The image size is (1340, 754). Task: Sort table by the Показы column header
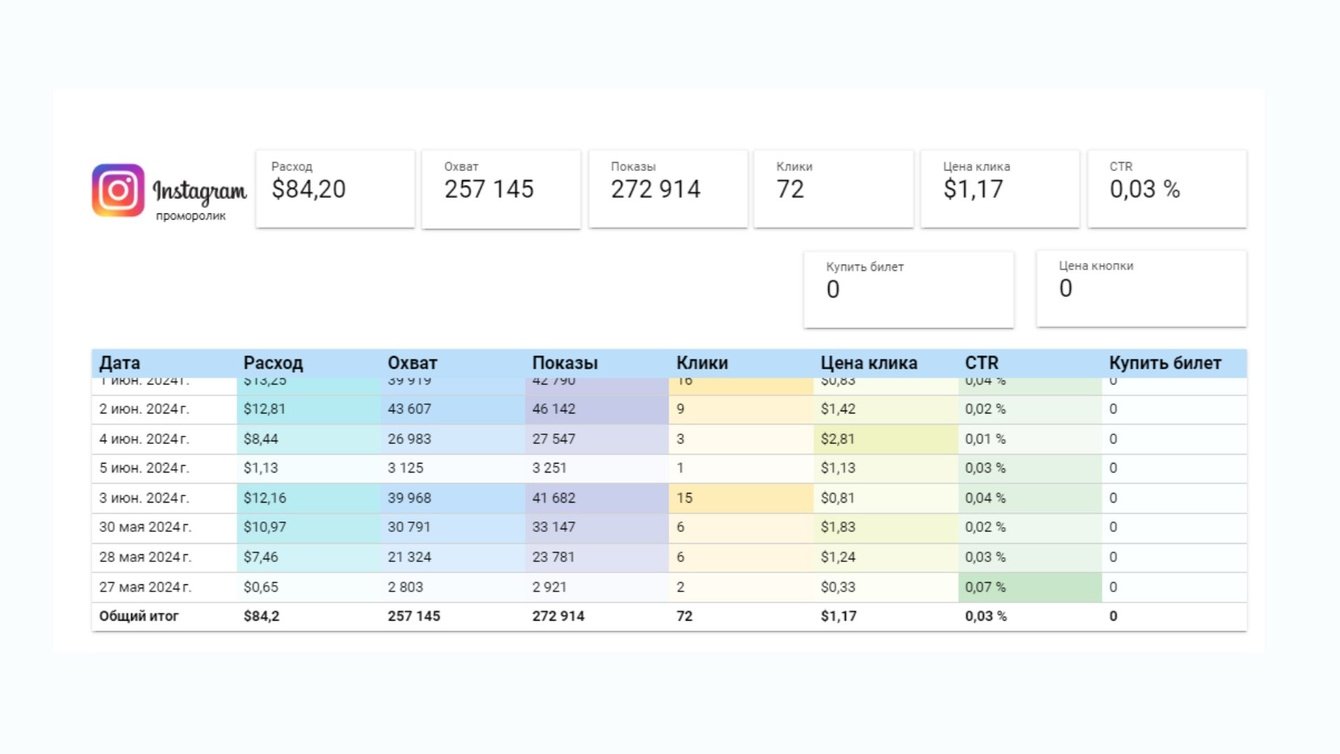565,363
